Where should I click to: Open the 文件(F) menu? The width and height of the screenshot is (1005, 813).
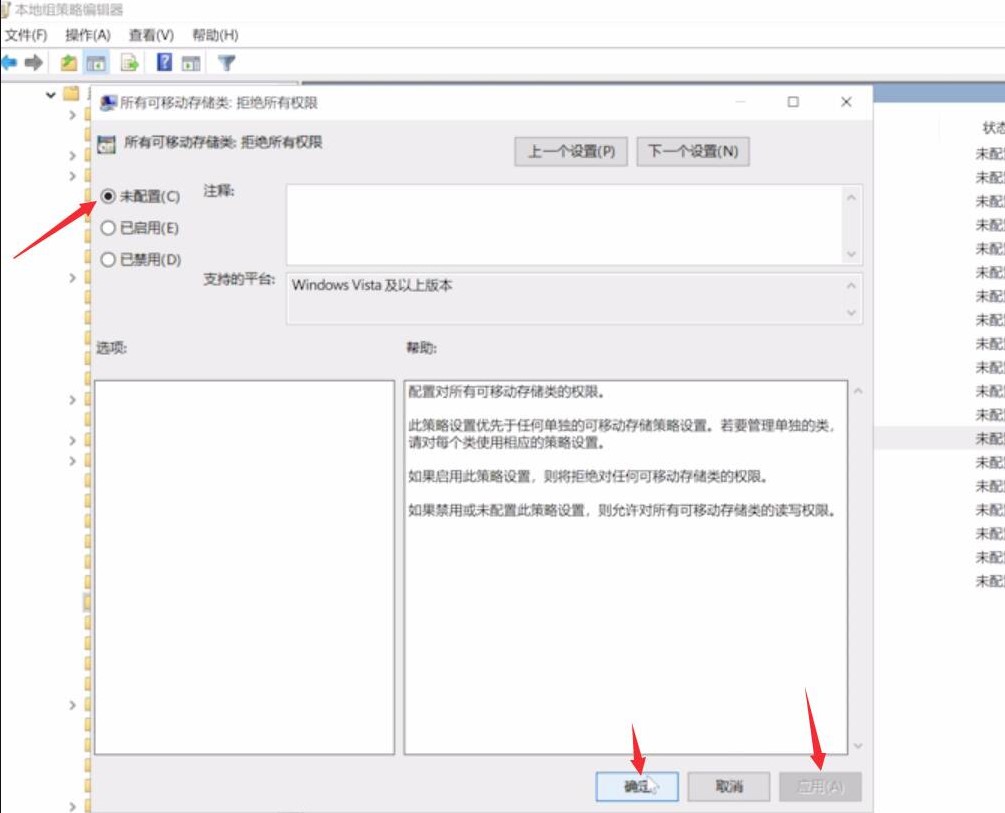click(x=26, y=35)
